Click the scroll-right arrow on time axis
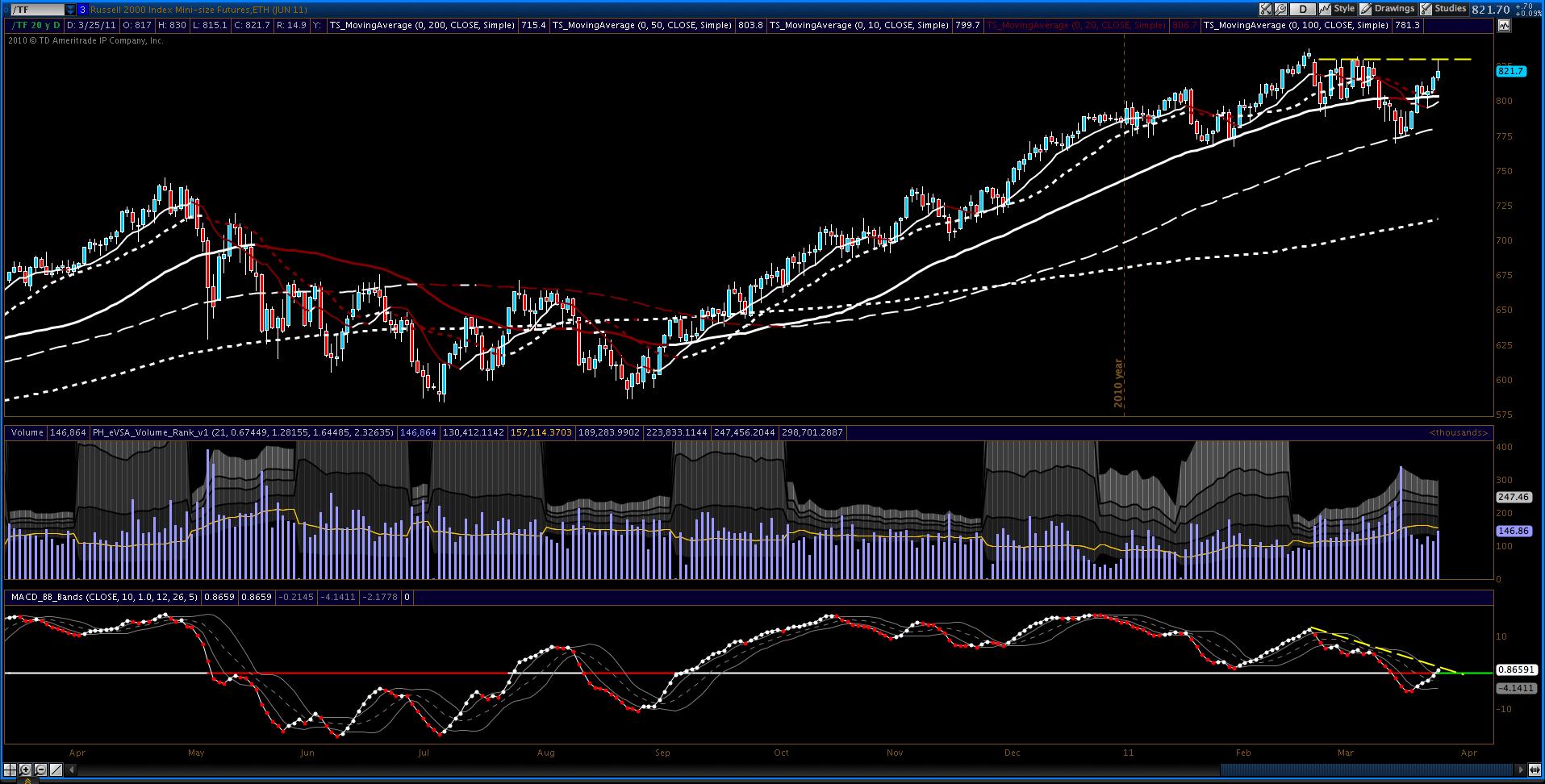1545x784 pixels. (x=1522, y=769)
